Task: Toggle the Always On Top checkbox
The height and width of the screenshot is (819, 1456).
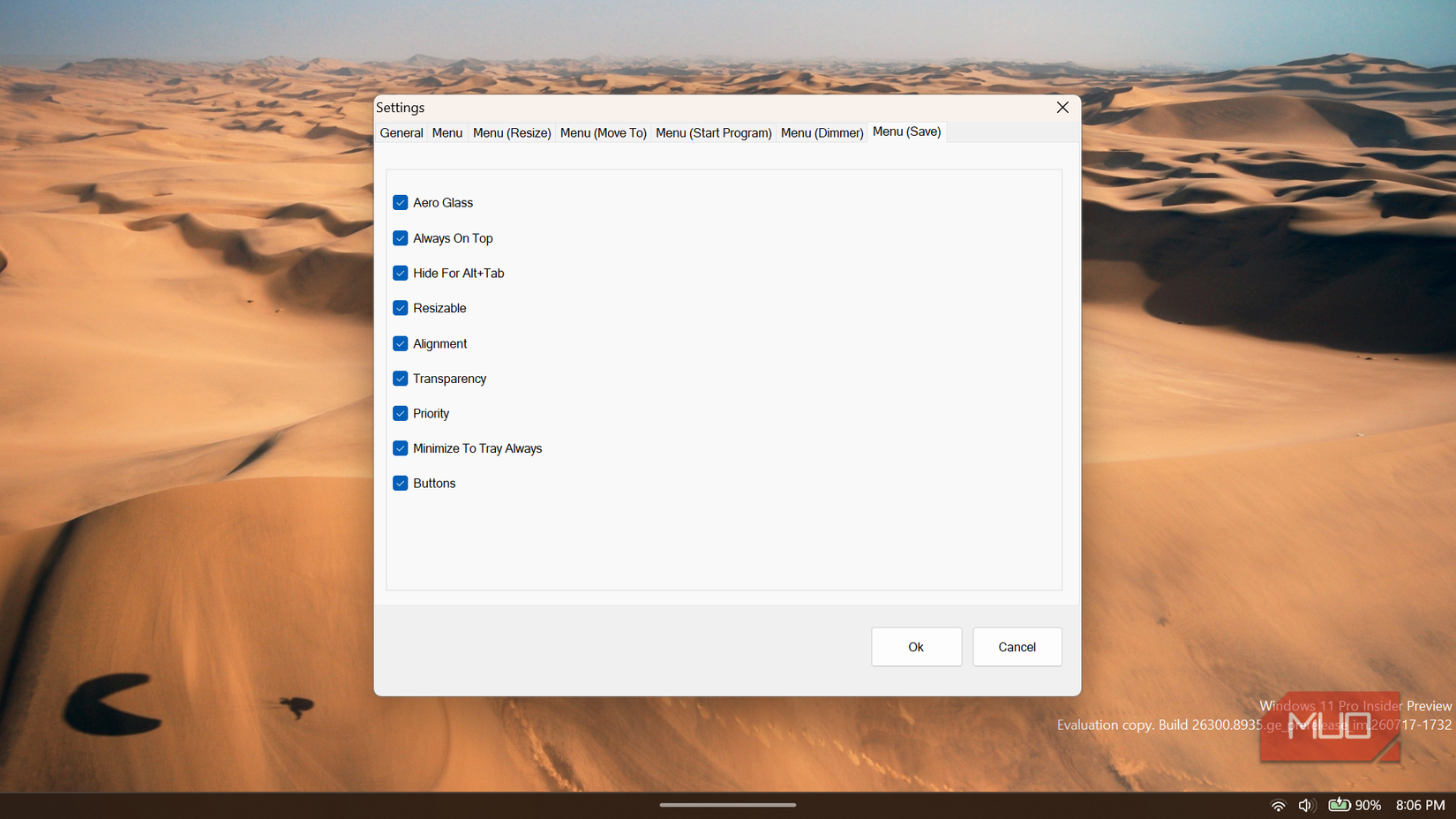Action: click(x=401, y=238)
